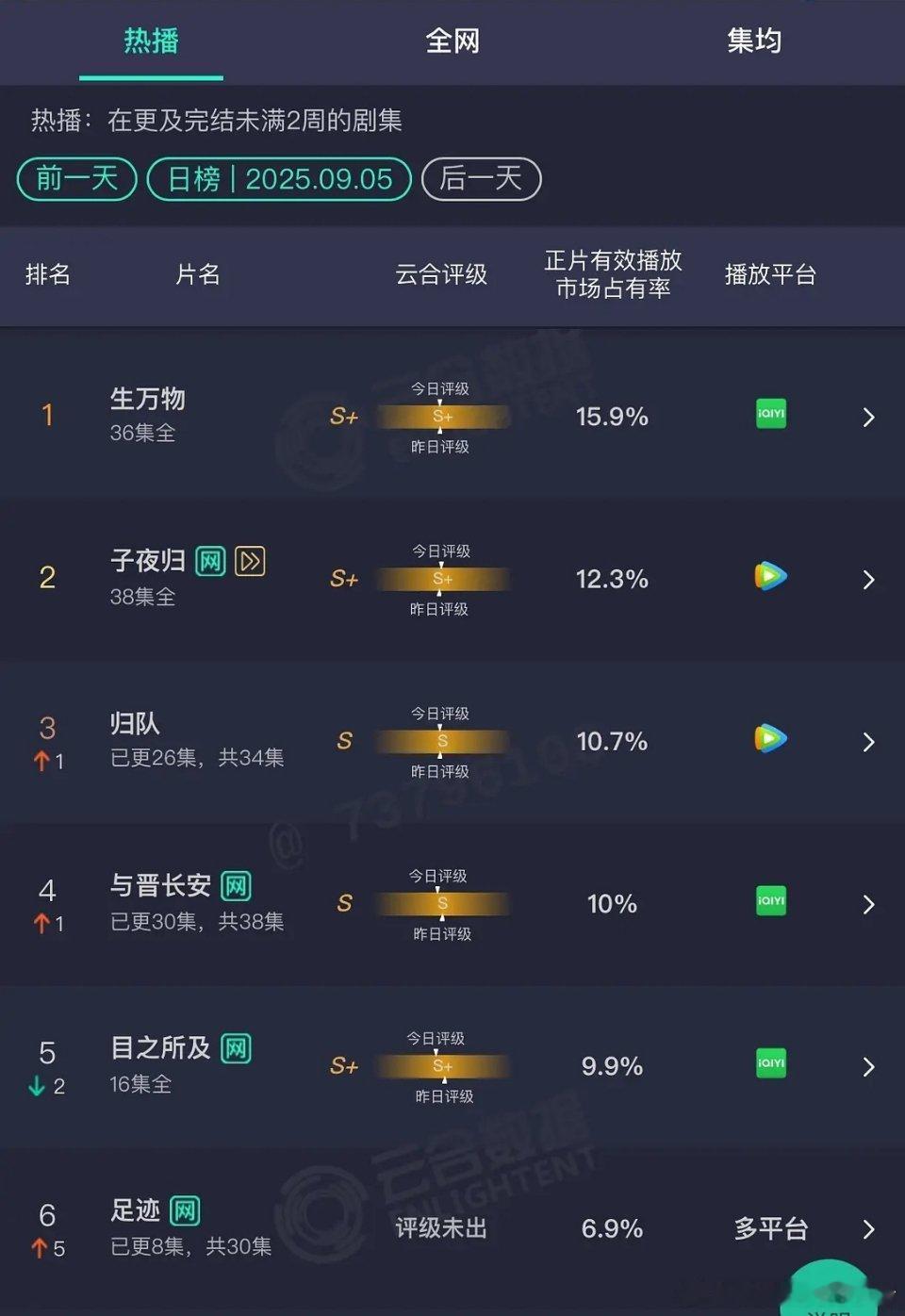Switch to the 集均 tab
This screenshot has height=1316, width=905.
coord(754,41)
